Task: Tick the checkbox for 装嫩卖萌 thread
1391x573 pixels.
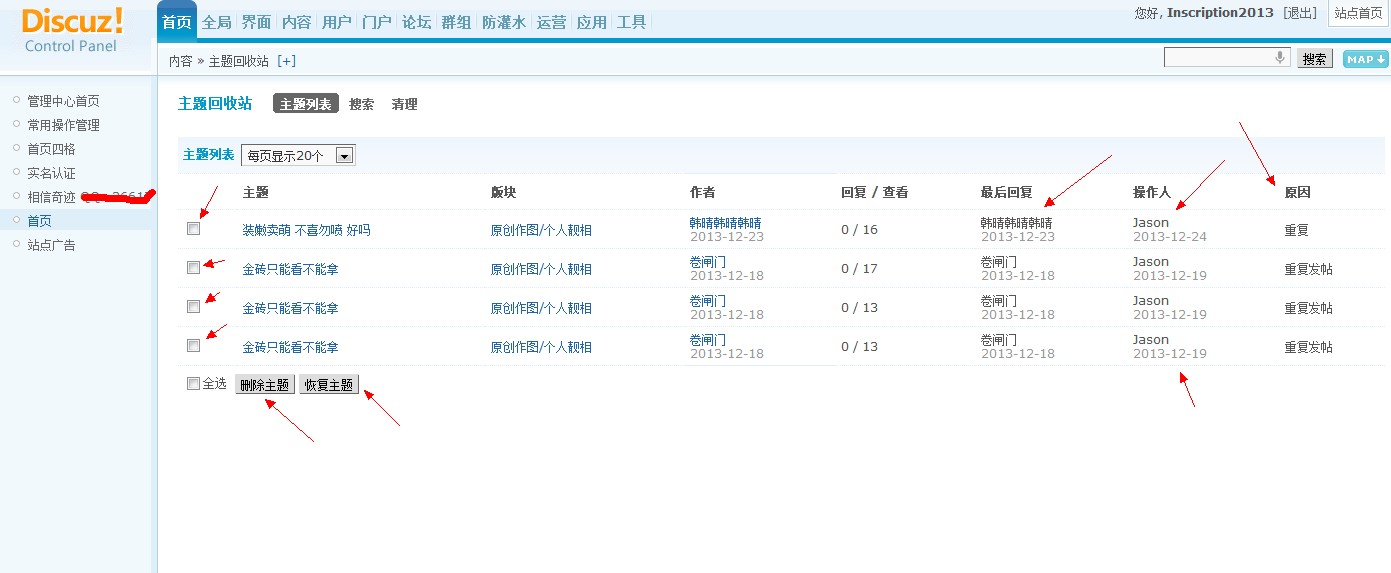Action: (x=194, y=229)
